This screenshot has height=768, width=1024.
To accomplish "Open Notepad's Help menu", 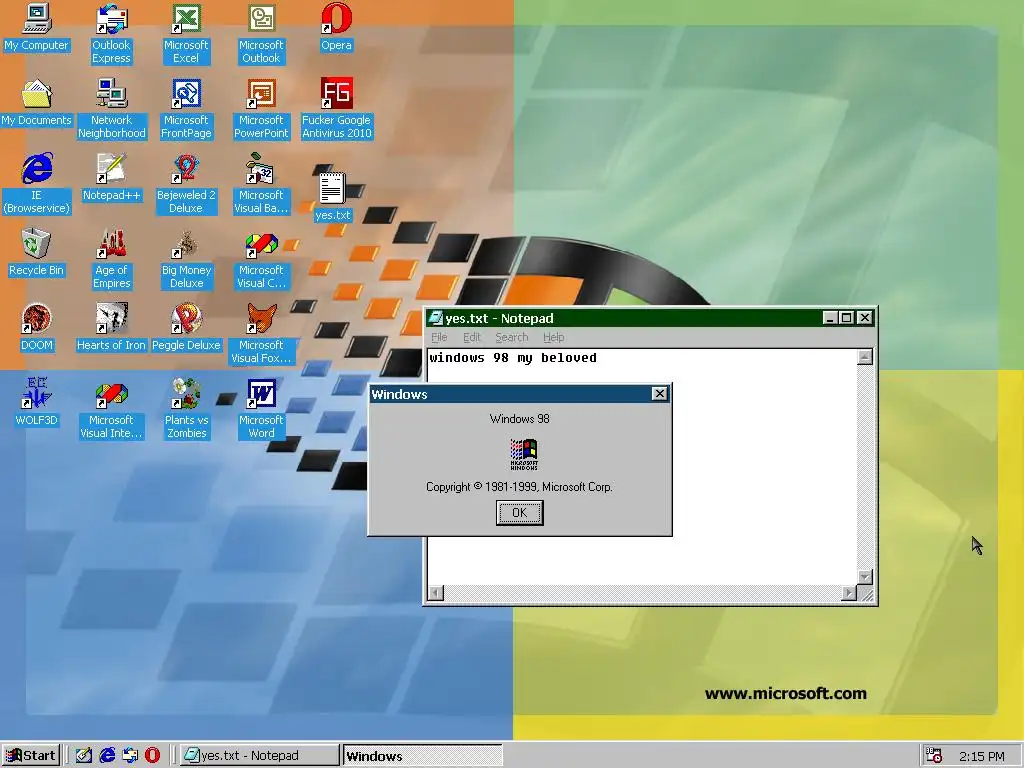I will click(553, 337).
